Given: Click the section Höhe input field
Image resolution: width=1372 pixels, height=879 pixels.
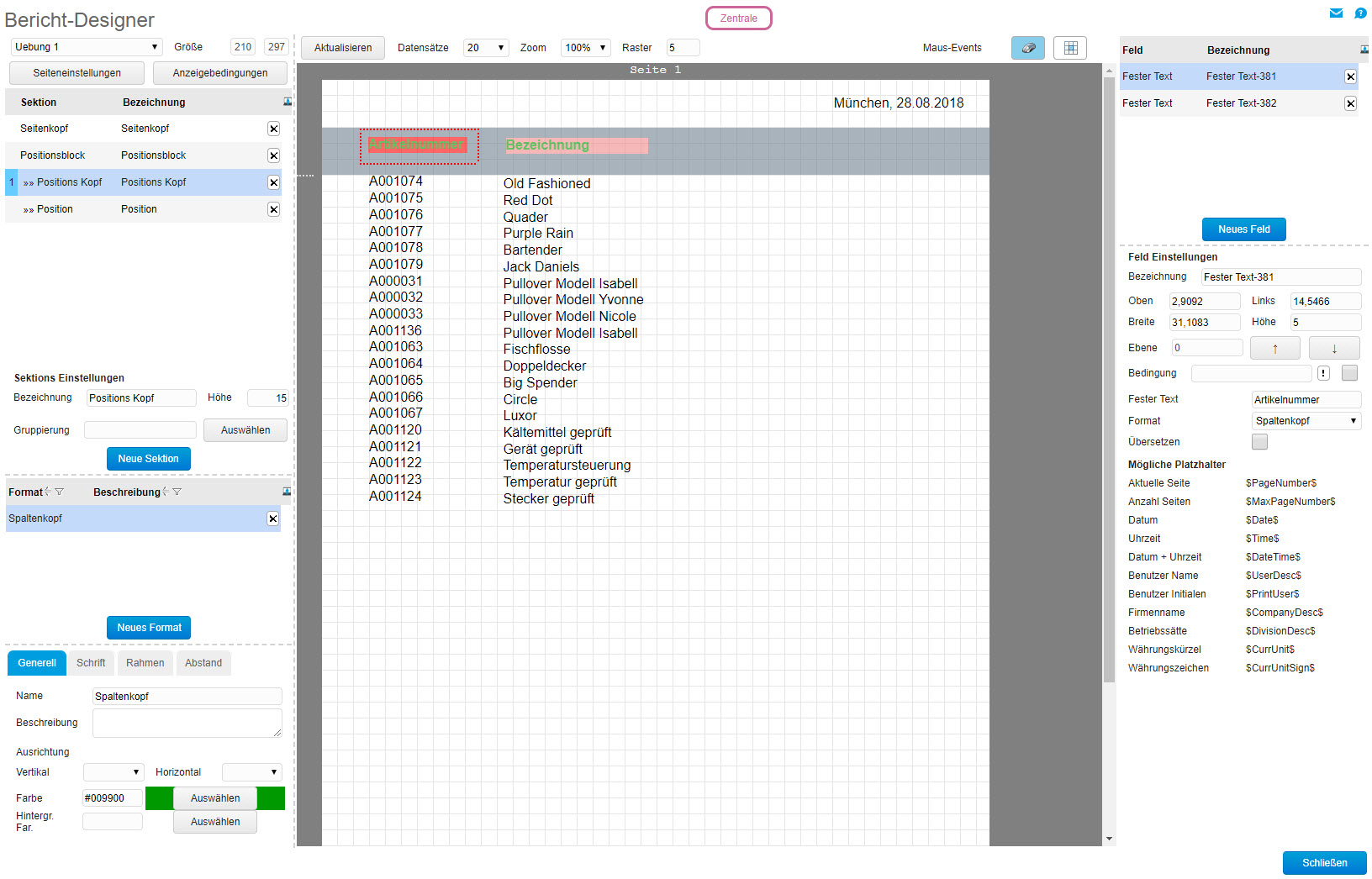Looking at the screenshot, I should pyautogui.click(x=268, y=398).
